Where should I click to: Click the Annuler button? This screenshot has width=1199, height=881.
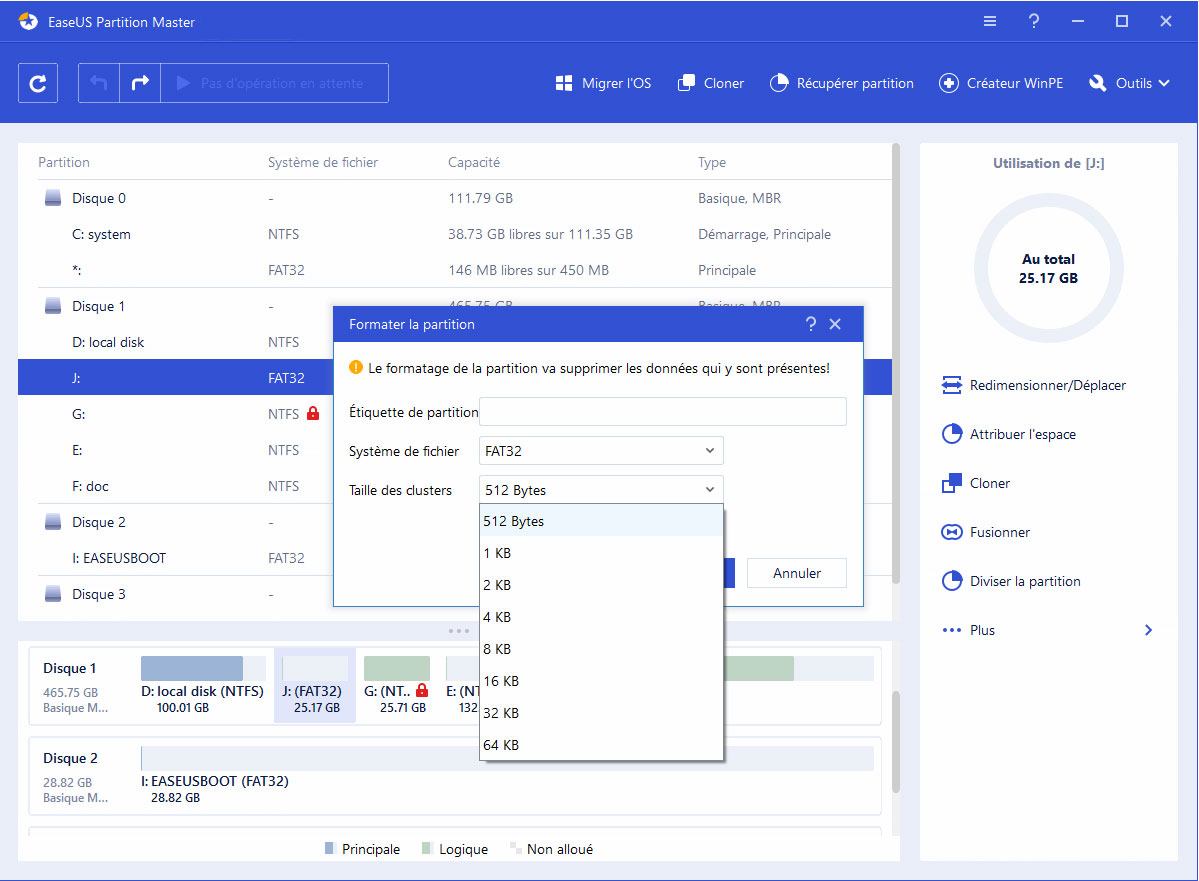tap(797, 573)
